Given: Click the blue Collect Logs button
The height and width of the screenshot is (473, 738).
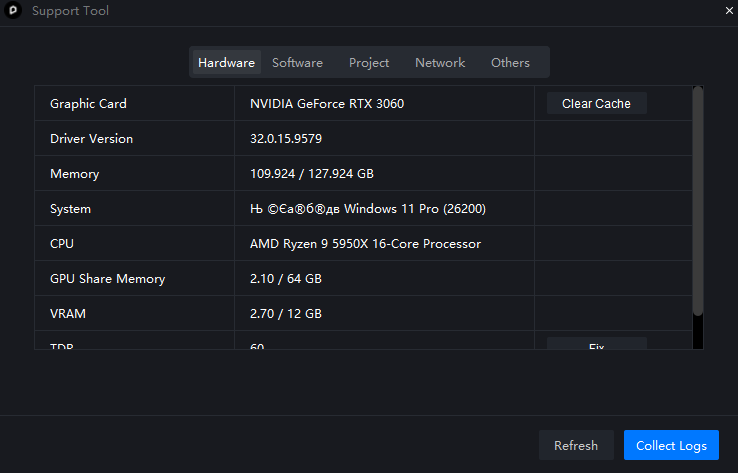Looking at the screenshot, I should (x=671, y=445).
